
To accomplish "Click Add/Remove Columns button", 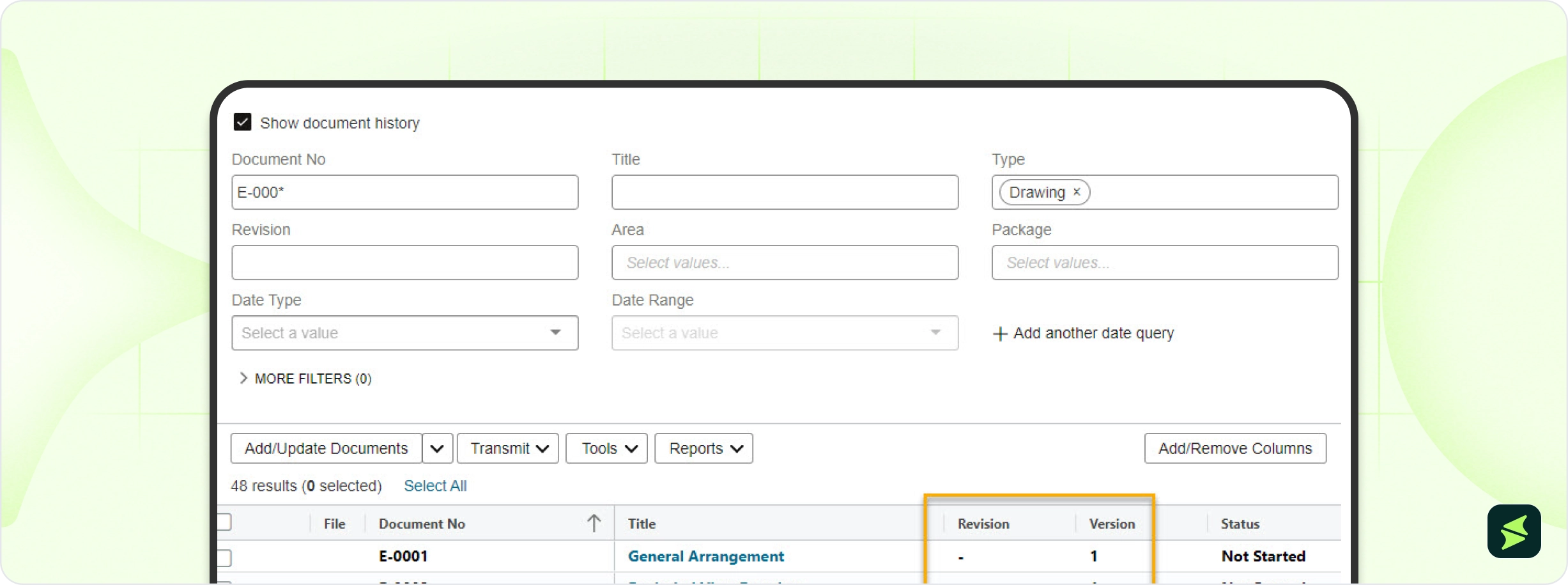I will [x=1235, y=448].
